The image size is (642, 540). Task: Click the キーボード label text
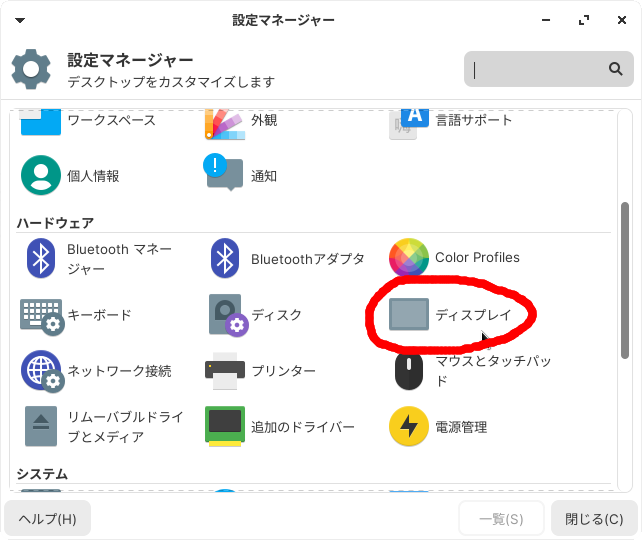click(x=99, y=315)
